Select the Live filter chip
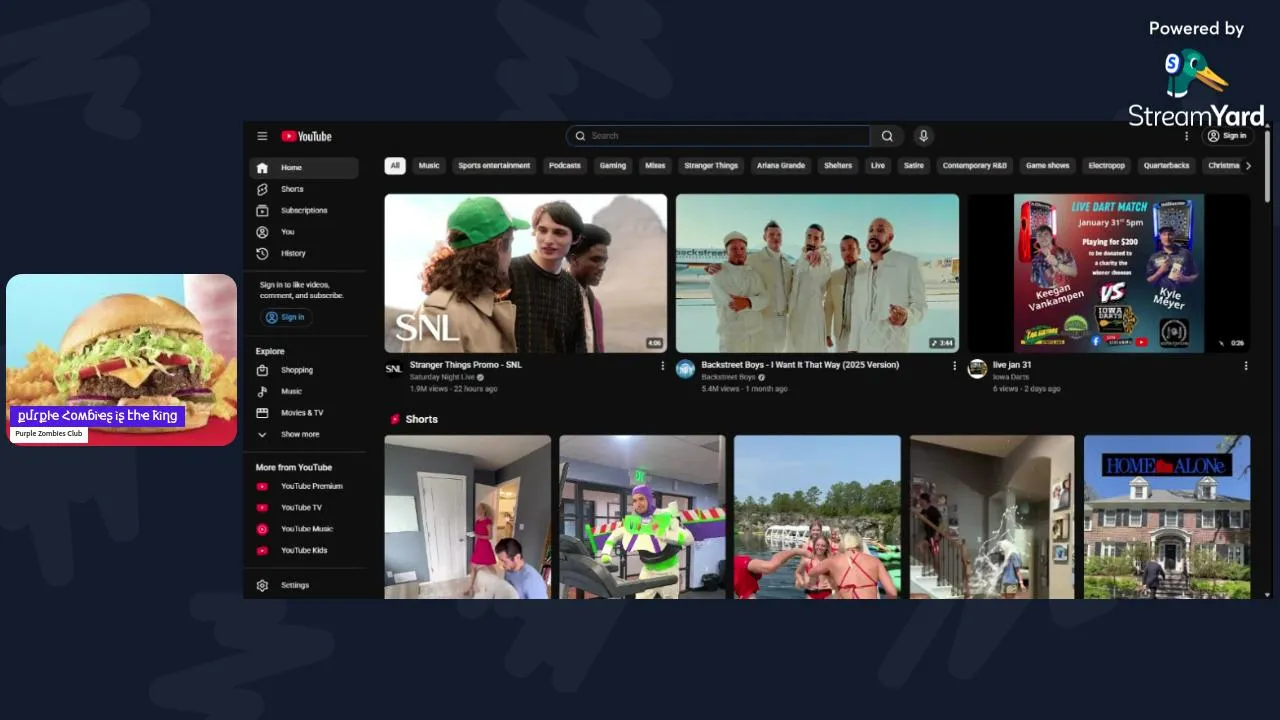Viewport: 1280px width, 720px height. [x=878, y=166]
